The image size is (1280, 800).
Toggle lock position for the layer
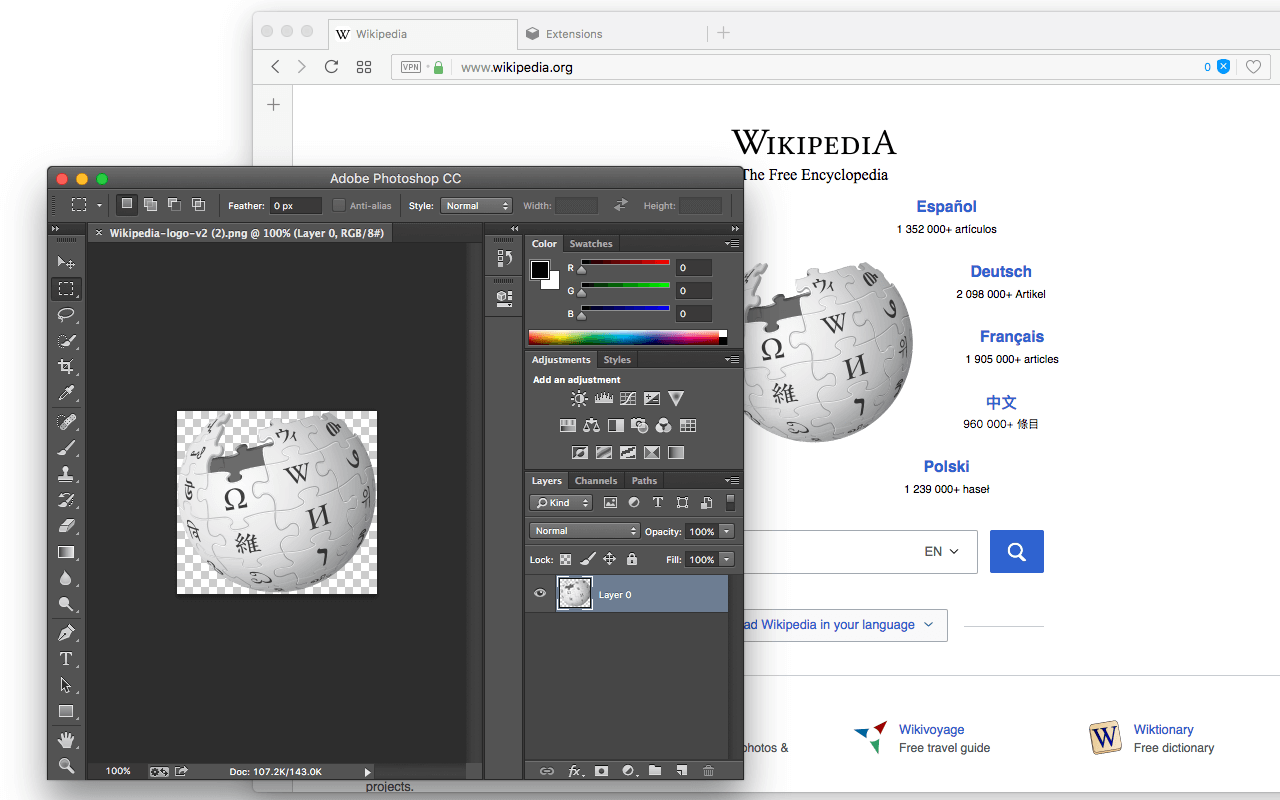[x=609, y=559]
